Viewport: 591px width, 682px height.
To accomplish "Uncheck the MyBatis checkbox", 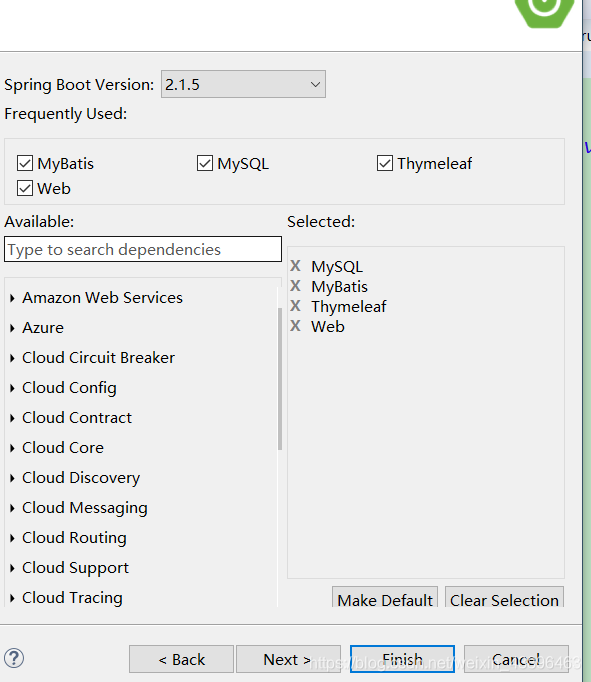I will pos(25,164).
